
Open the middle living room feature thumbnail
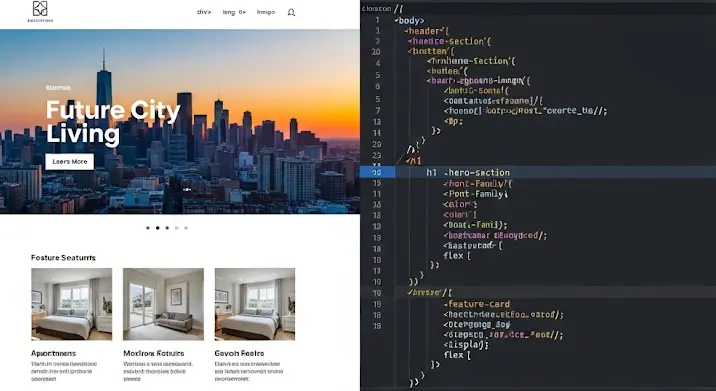[x=163, y=304]
